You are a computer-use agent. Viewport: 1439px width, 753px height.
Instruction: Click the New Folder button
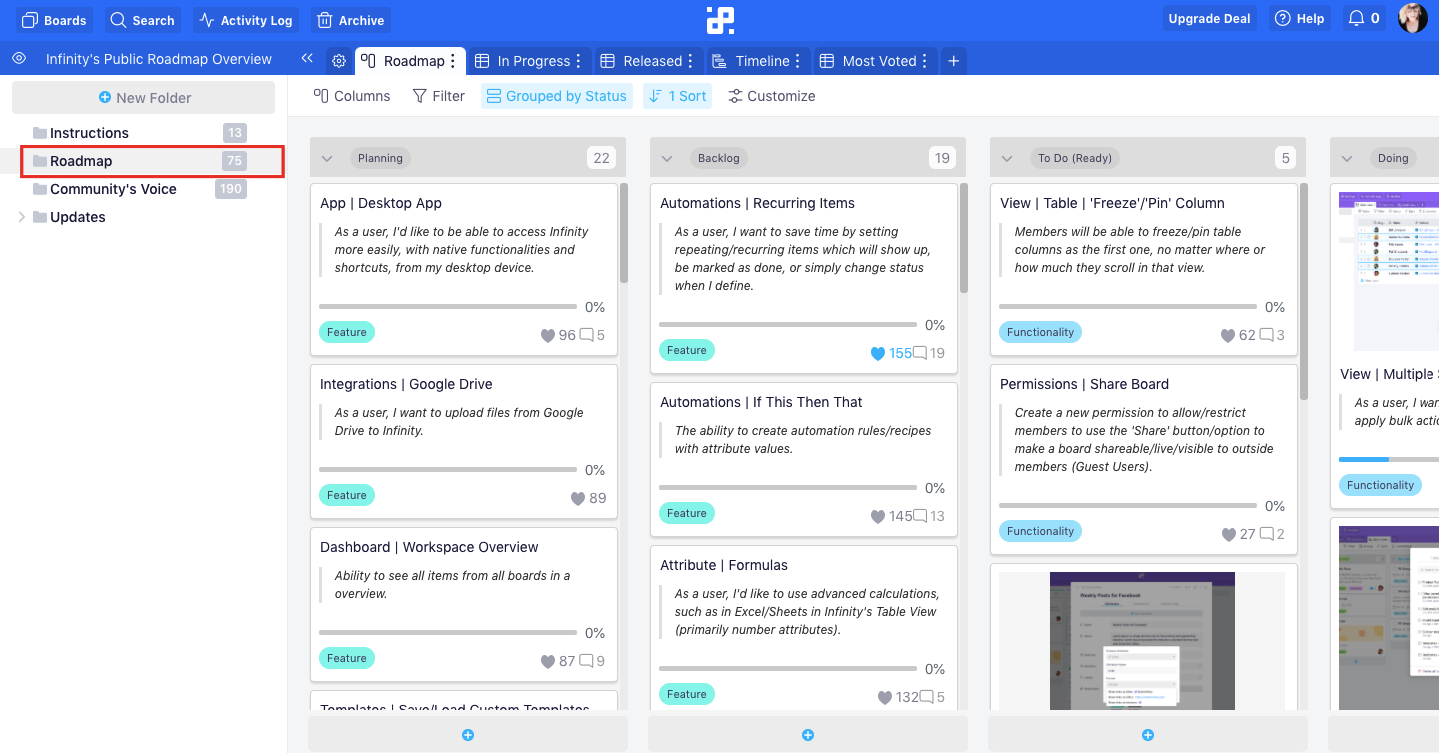point(143,98)
